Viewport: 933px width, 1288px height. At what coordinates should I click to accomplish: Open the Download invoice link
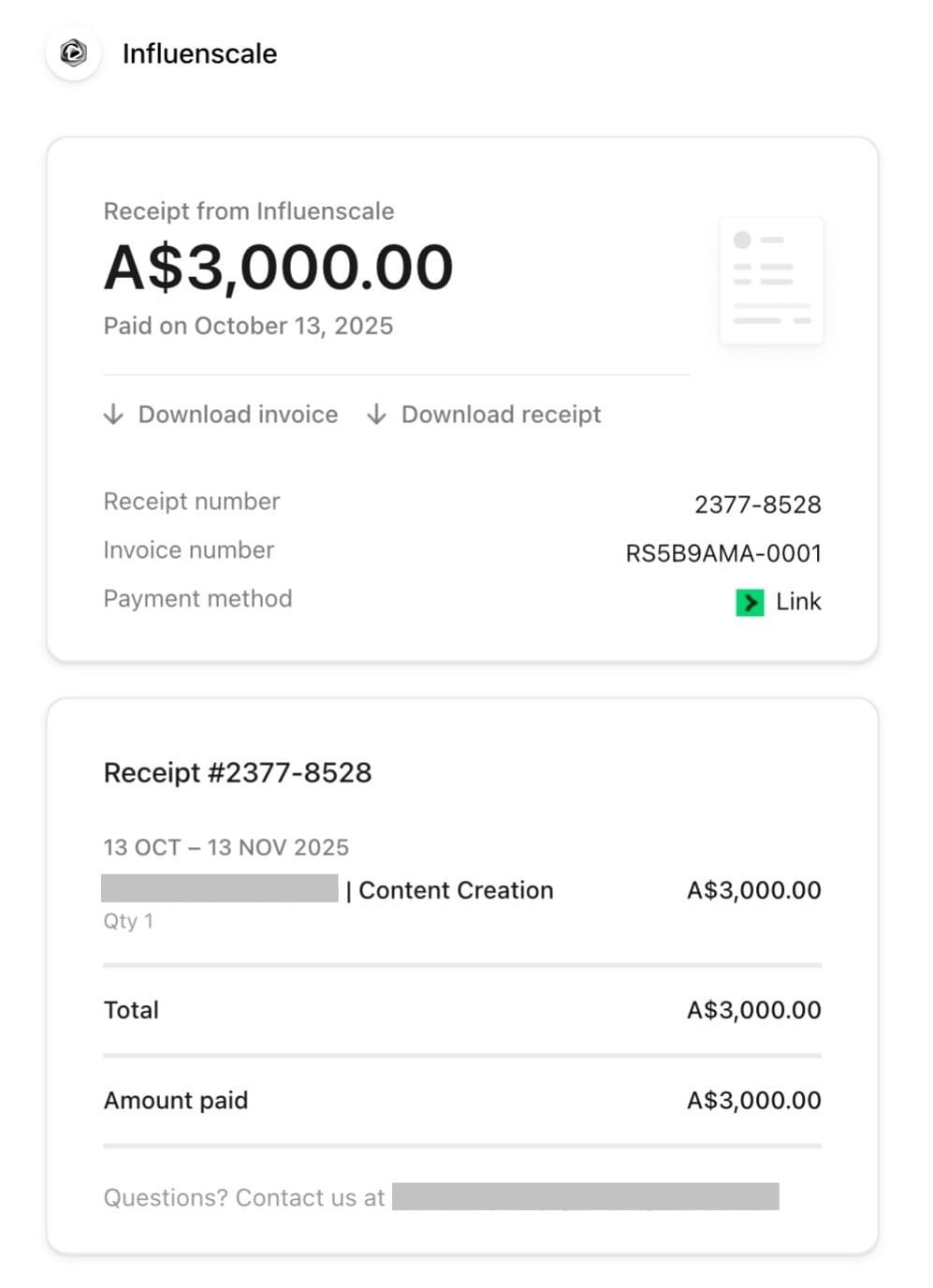(238, 415)
